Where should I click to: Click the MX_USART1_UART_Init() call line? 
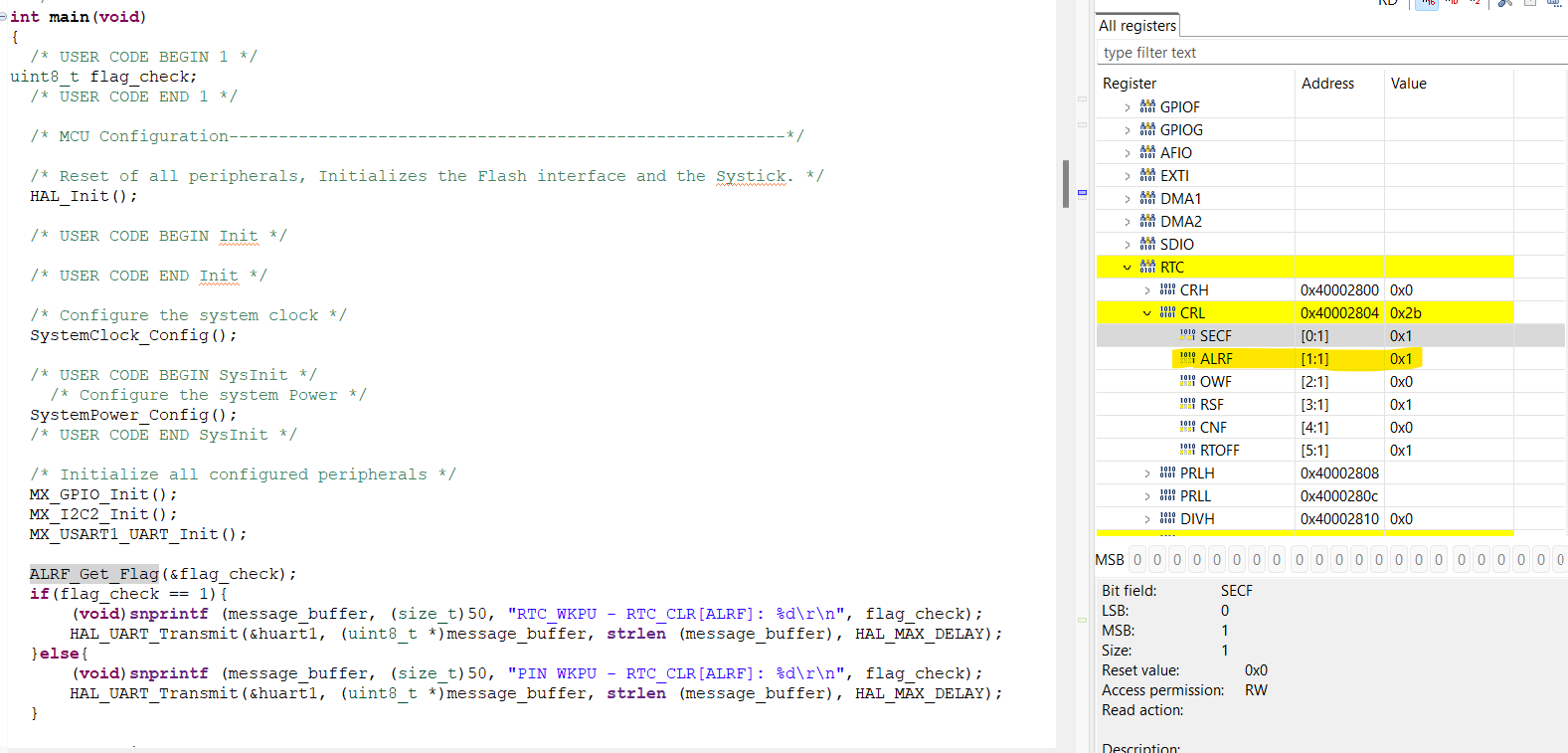[138, 534]
